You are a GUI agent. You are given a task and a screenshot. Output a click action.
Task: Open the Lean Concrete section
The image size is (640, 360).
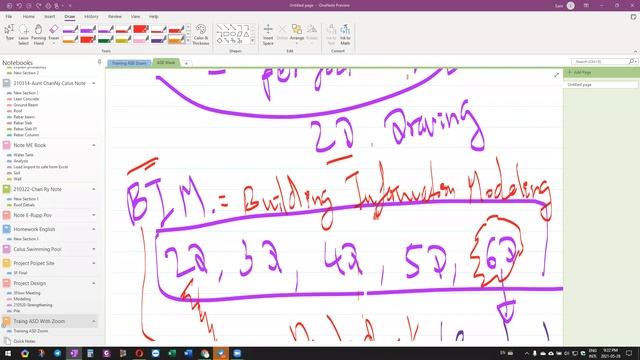26,99
